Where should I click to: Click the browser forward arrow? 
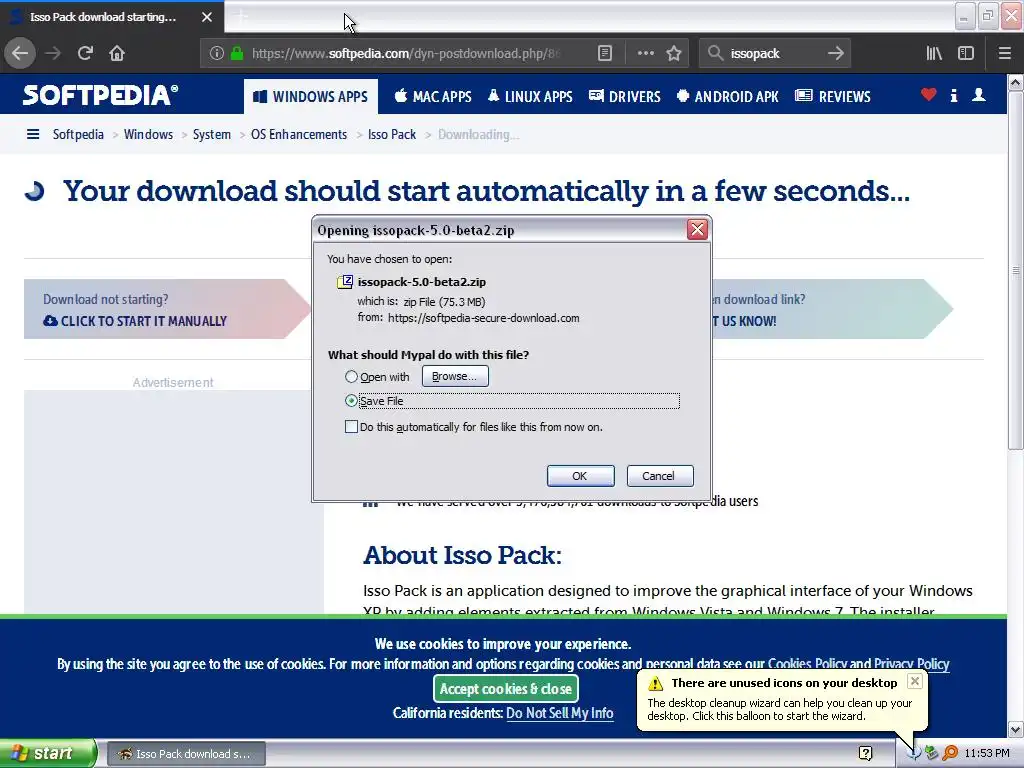(x=53, y=53)
